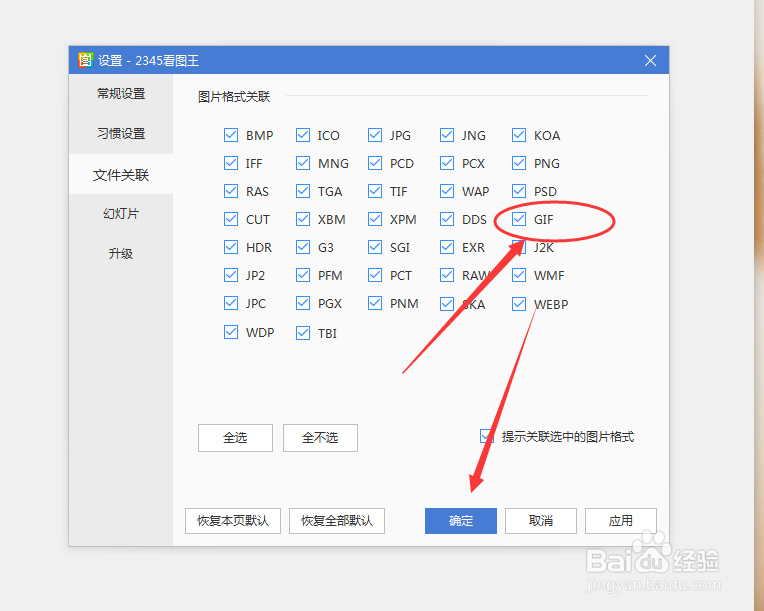Toggle the PNM format association
This screenshot has width=764, height=611.
click(x=375, y=303)
